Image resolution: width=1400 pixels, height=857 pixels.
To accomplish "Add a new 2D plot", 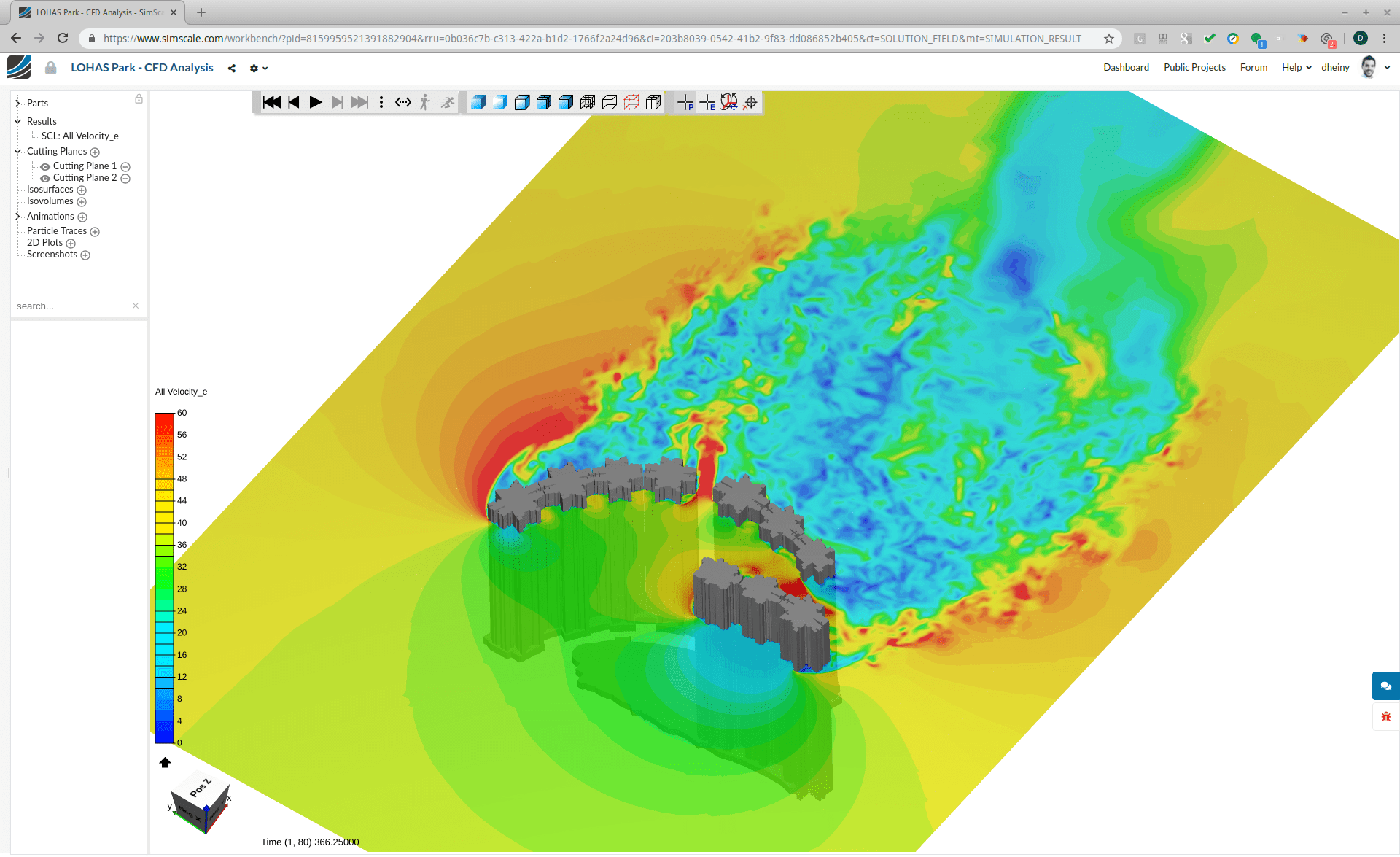I will tap(71, 244).
